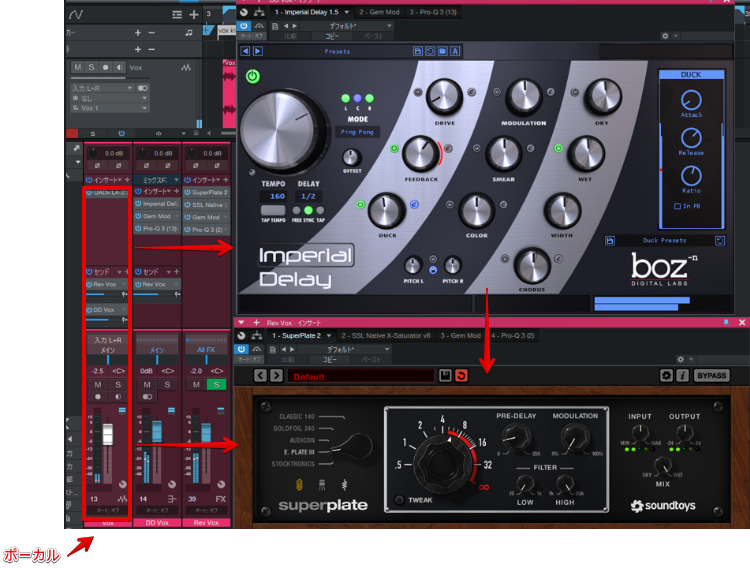Image resolution: width=750 pixels, height=568 pixels.
Task: Open TWEAK panel button in SuperPlate
Action: (399, 500)
